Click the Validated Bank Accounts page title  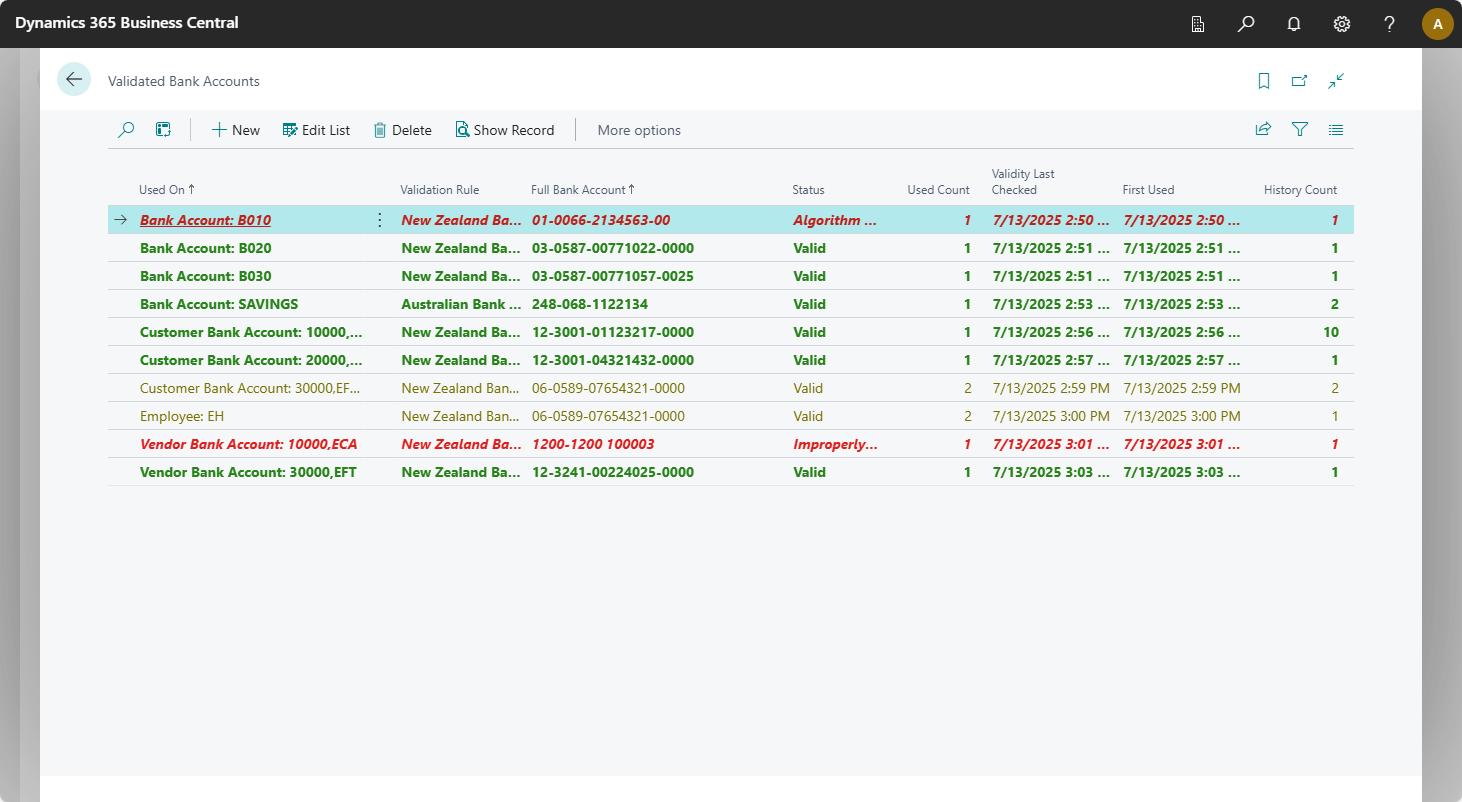(x=184, y=81)
